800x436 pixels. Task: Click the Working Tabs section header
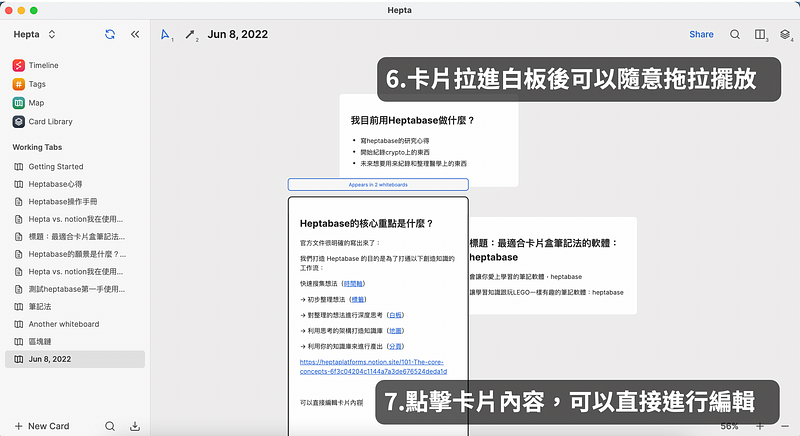point(37,147)
